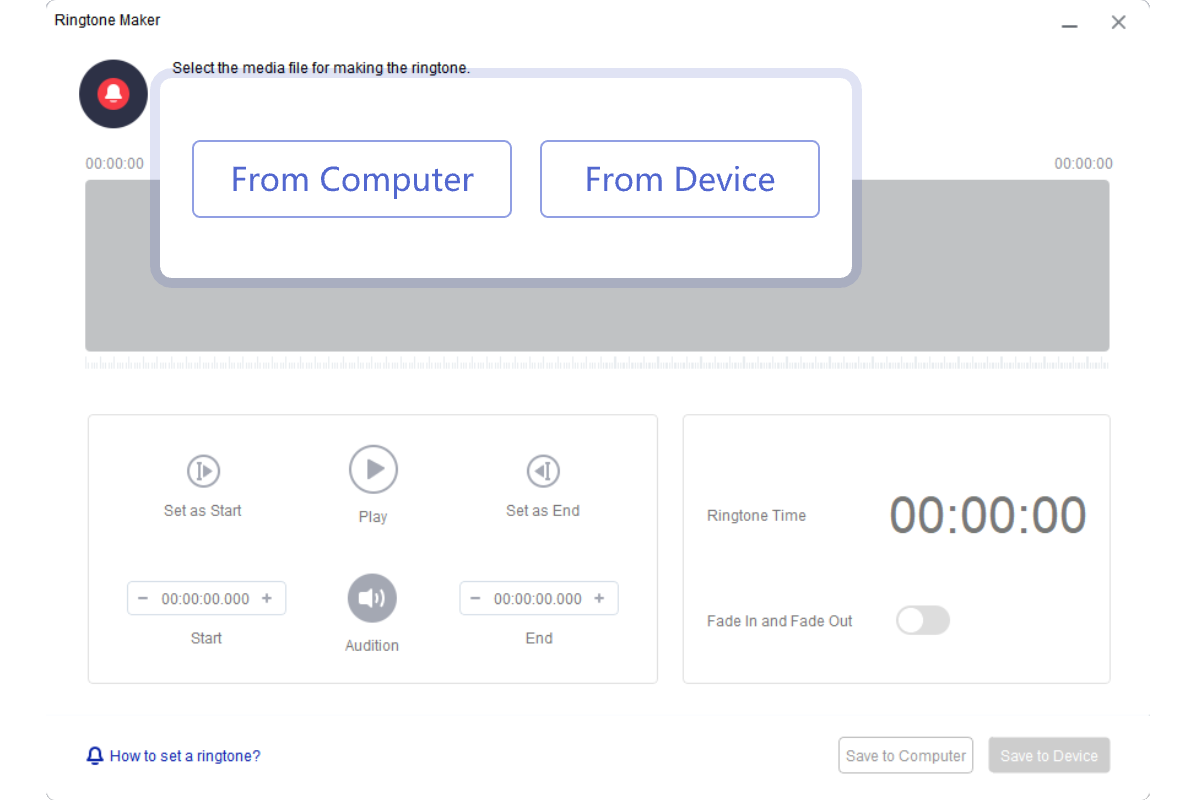Choose From Device as media source

pyautogui.click(x=680, y=179)
